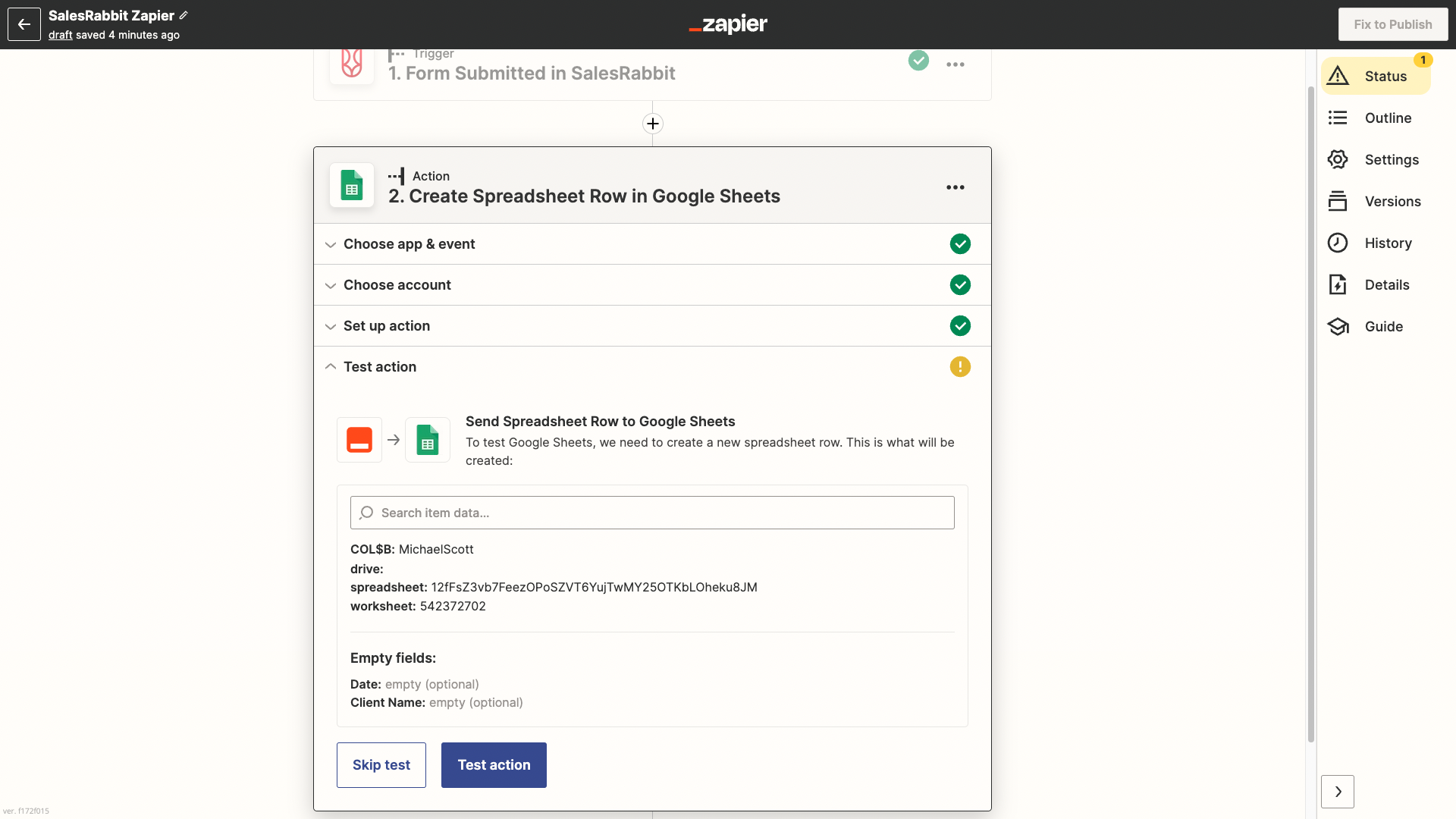This screenshot has height=819, width=1456.
Task: Collapse the Test action section
Action: [x=652, y=367]
